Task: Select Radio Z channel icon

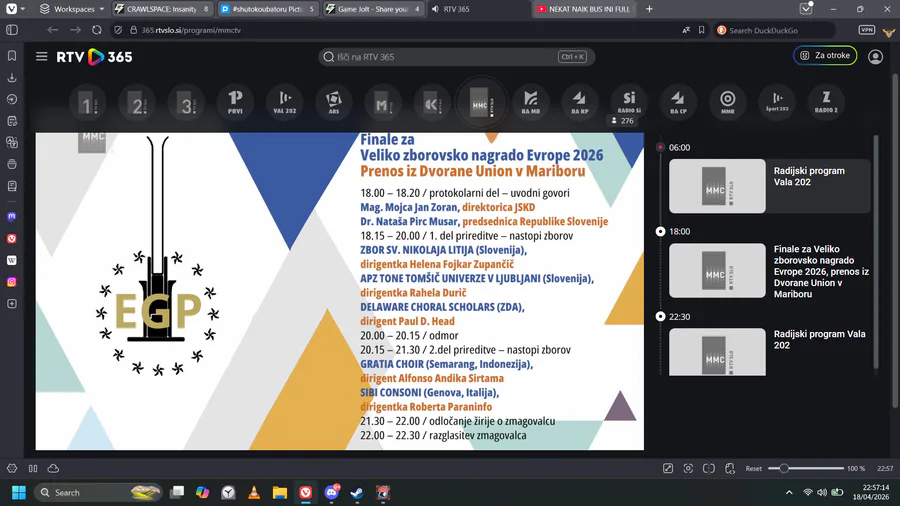Action: click(x=827, y=102)
